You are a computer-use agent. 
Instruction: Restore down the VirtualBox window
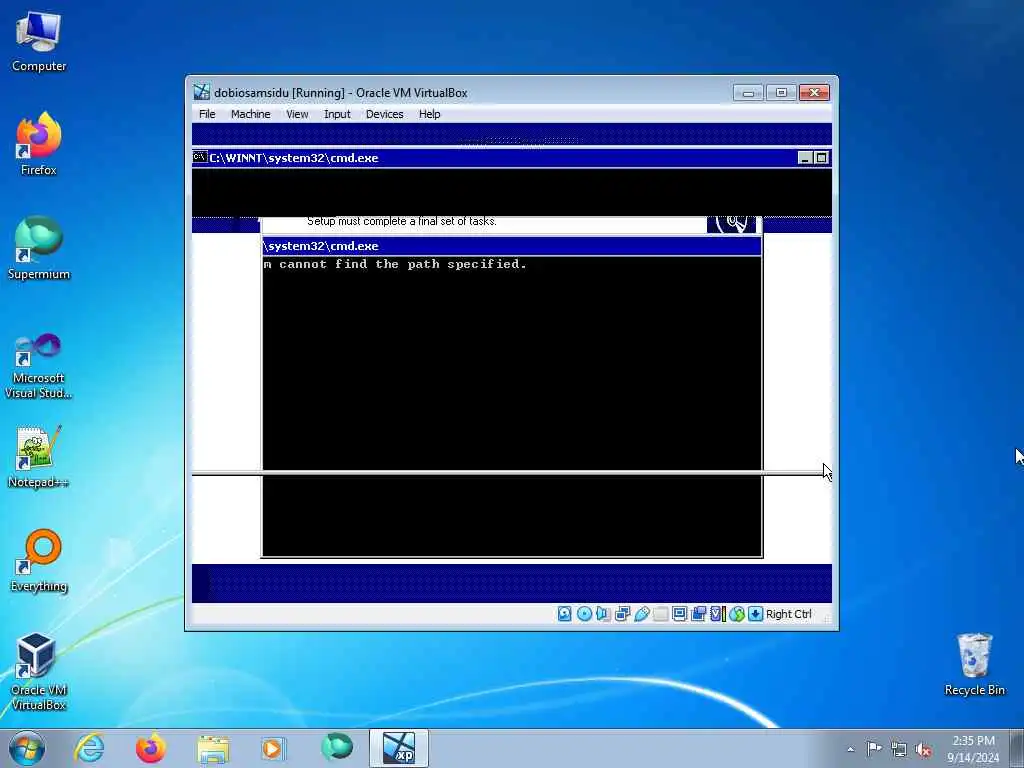(781, 93)
